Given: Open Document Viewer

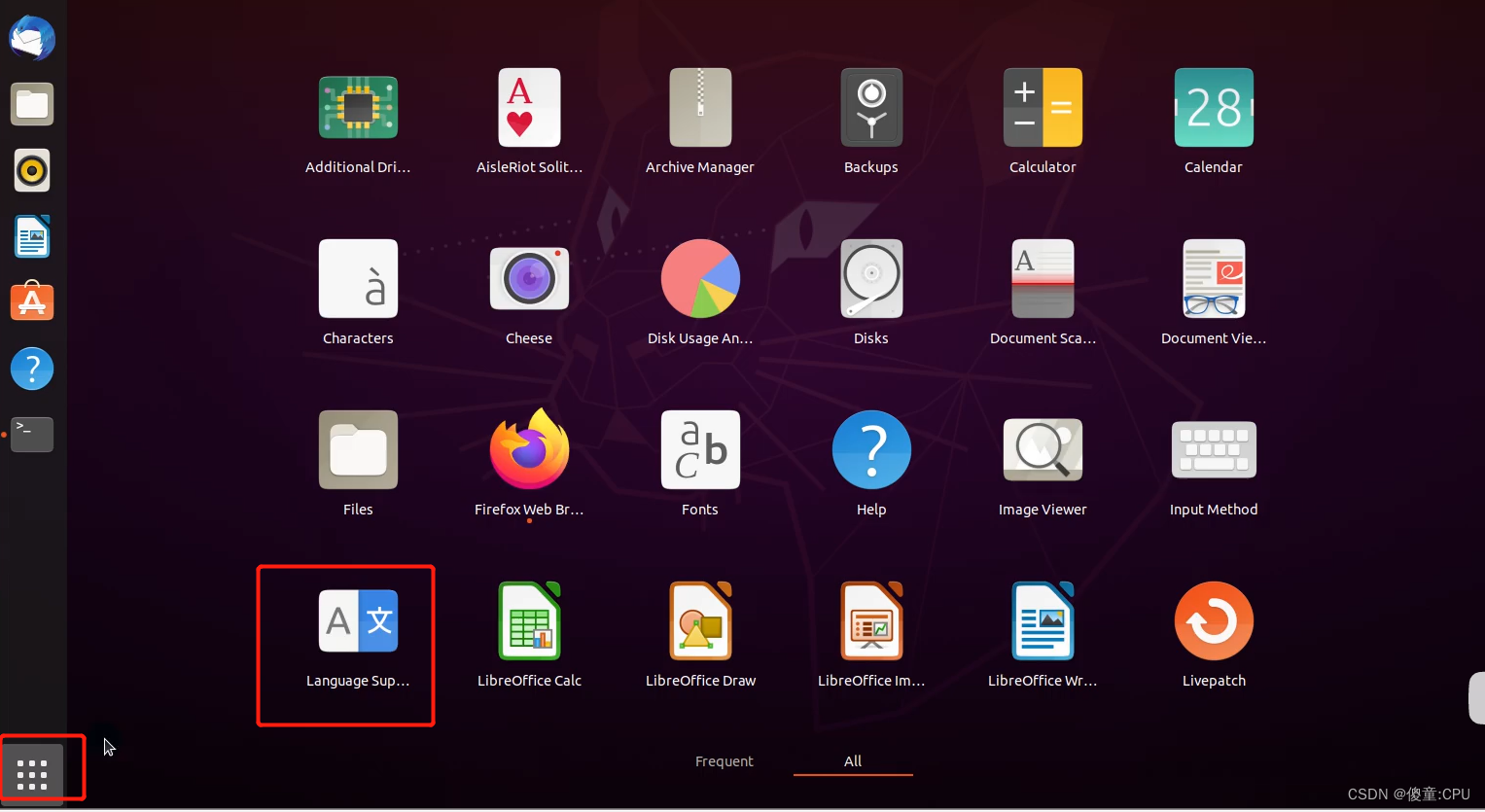Looking at the screenshot, I should (x=1214, y=278).
